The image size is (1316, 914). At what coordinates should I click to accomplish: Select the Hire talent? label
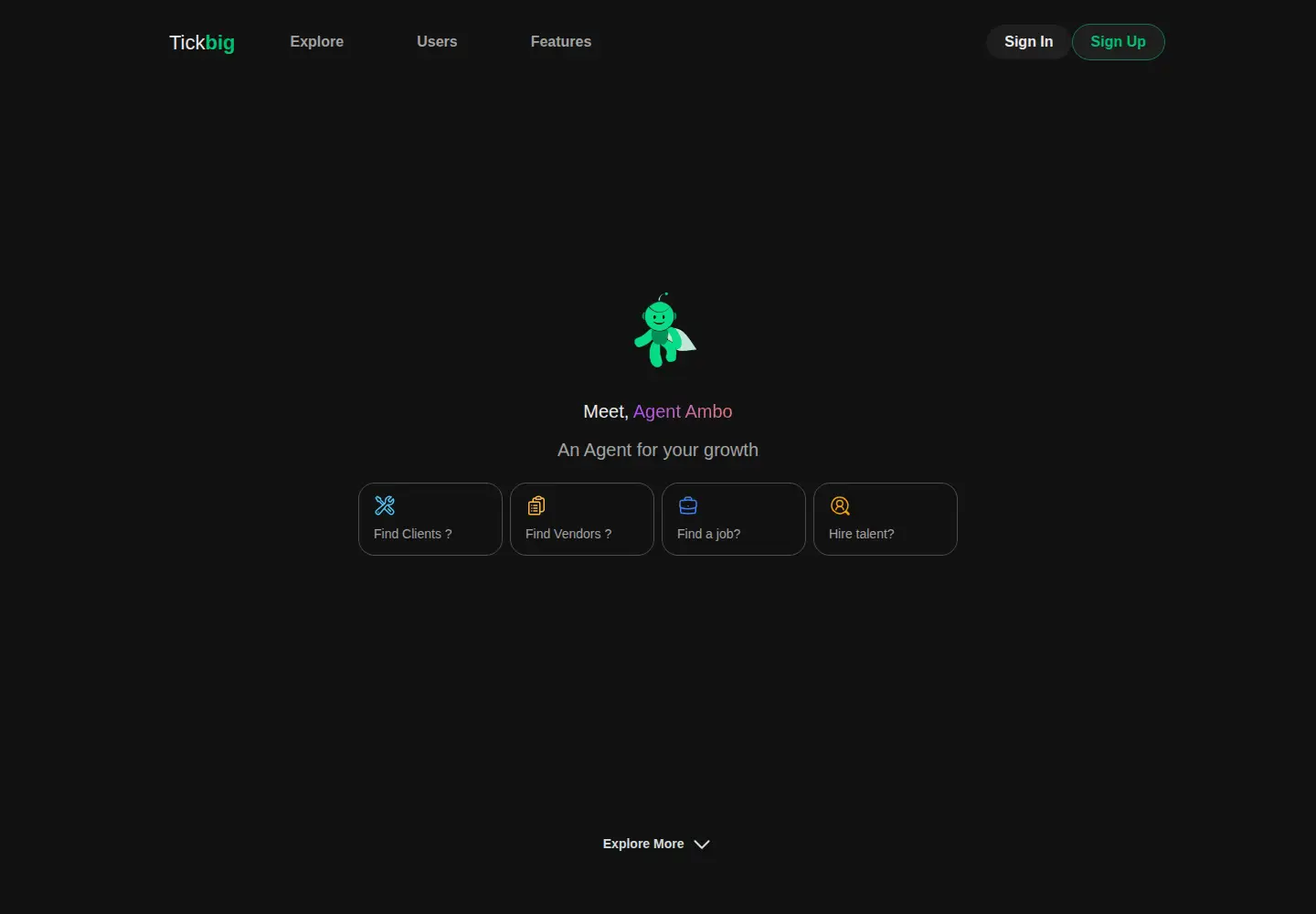(x=862, y=534)
